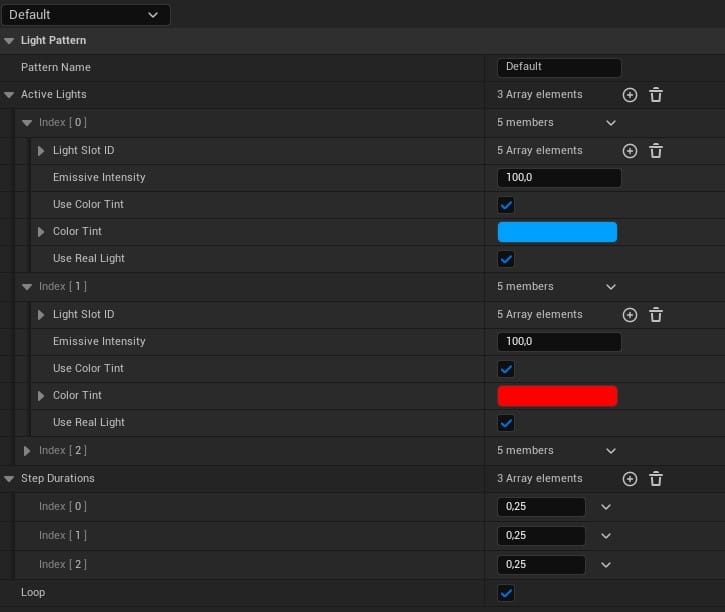Toggle Use Real Light for Index 1
This screenshot has height=612, width=725.
[506, 423]
